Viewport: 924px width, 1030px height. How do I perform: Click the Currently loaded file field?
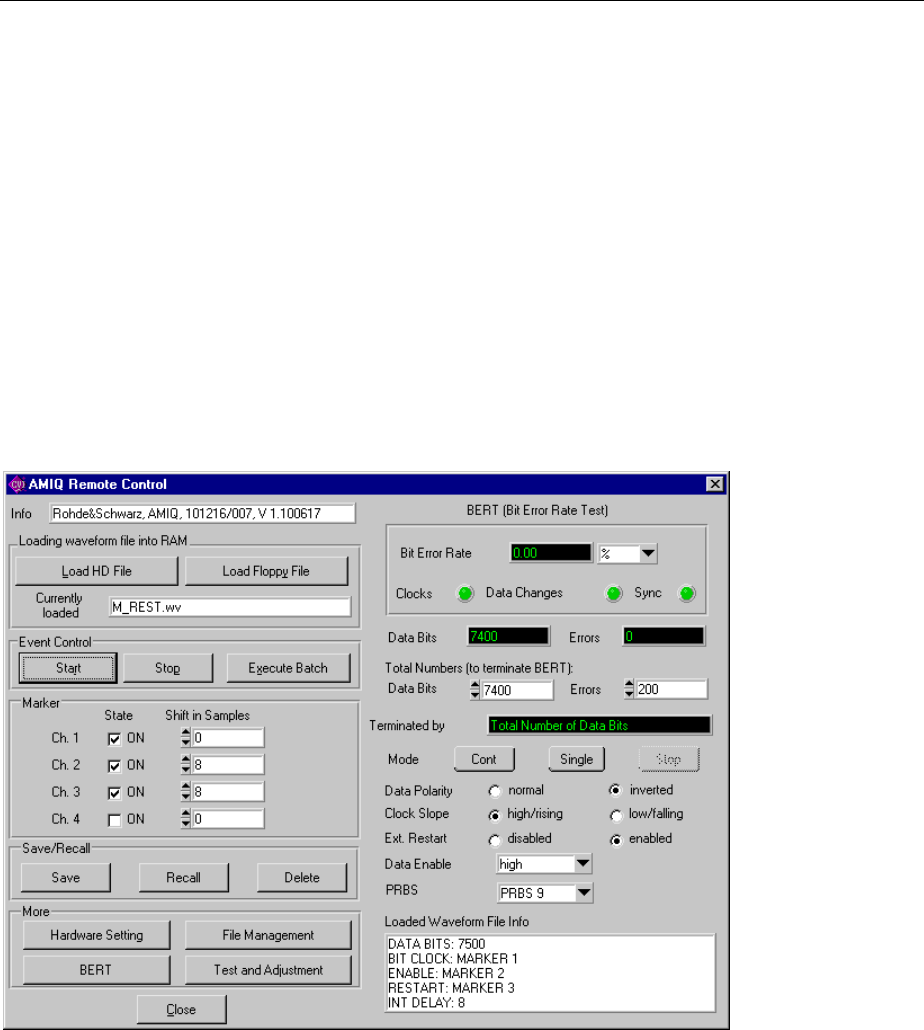pos(230,607)
